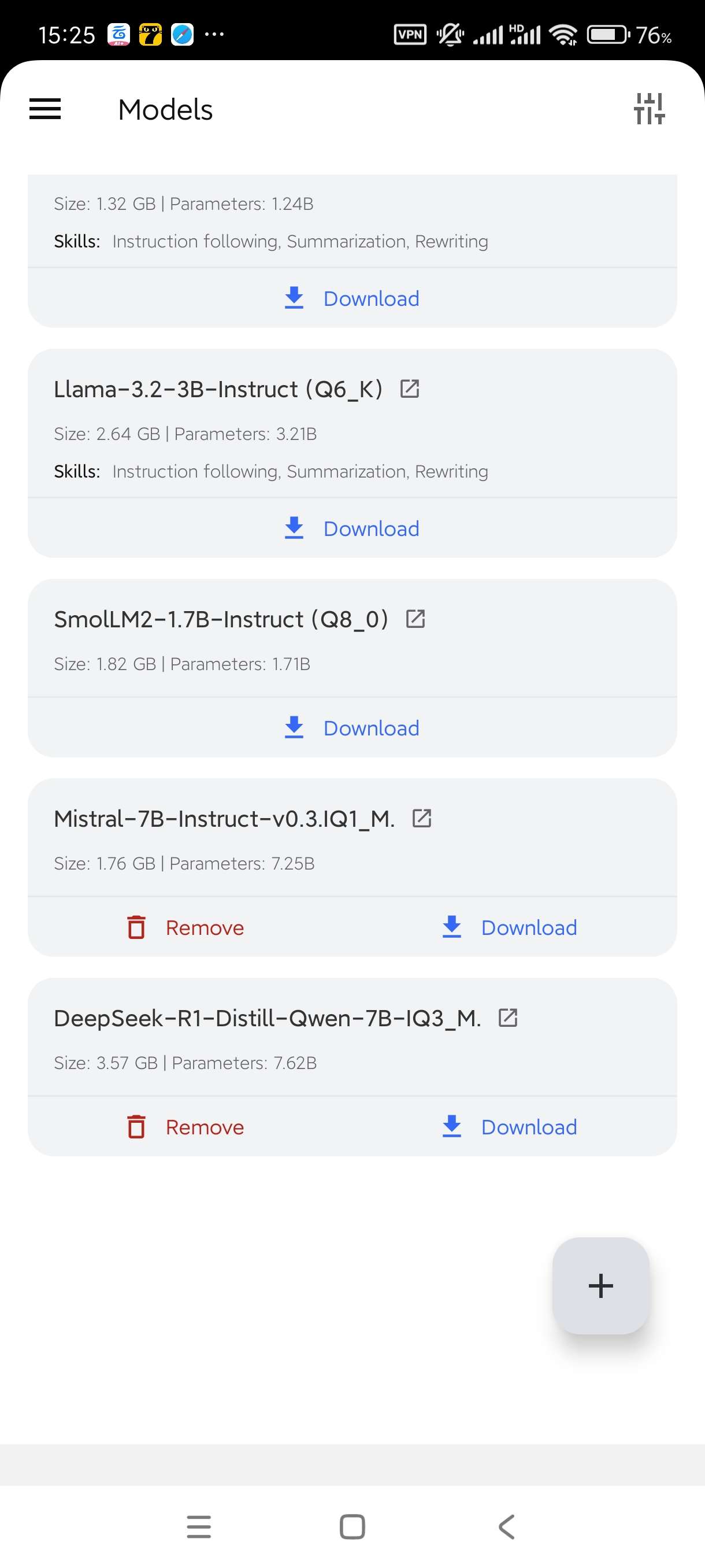Screen dimensions: 705x1568
Task: Download the 1.32 GB model at top
Action: click(x=352, y=298)
